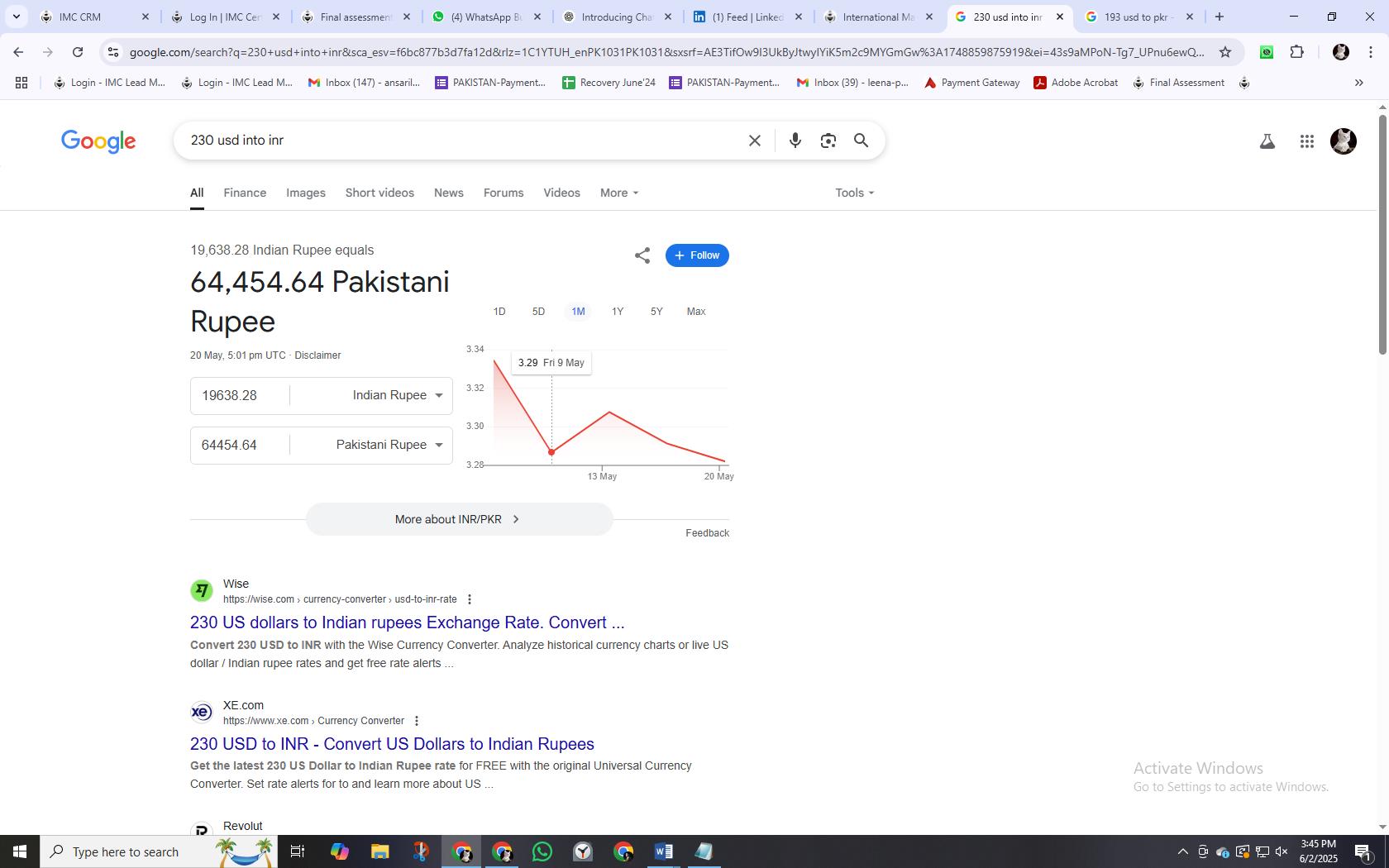The height and width of the screenshot is (868, 1389).
Task: Open the Windows Start menu
Action: click(x=20, y=851)
